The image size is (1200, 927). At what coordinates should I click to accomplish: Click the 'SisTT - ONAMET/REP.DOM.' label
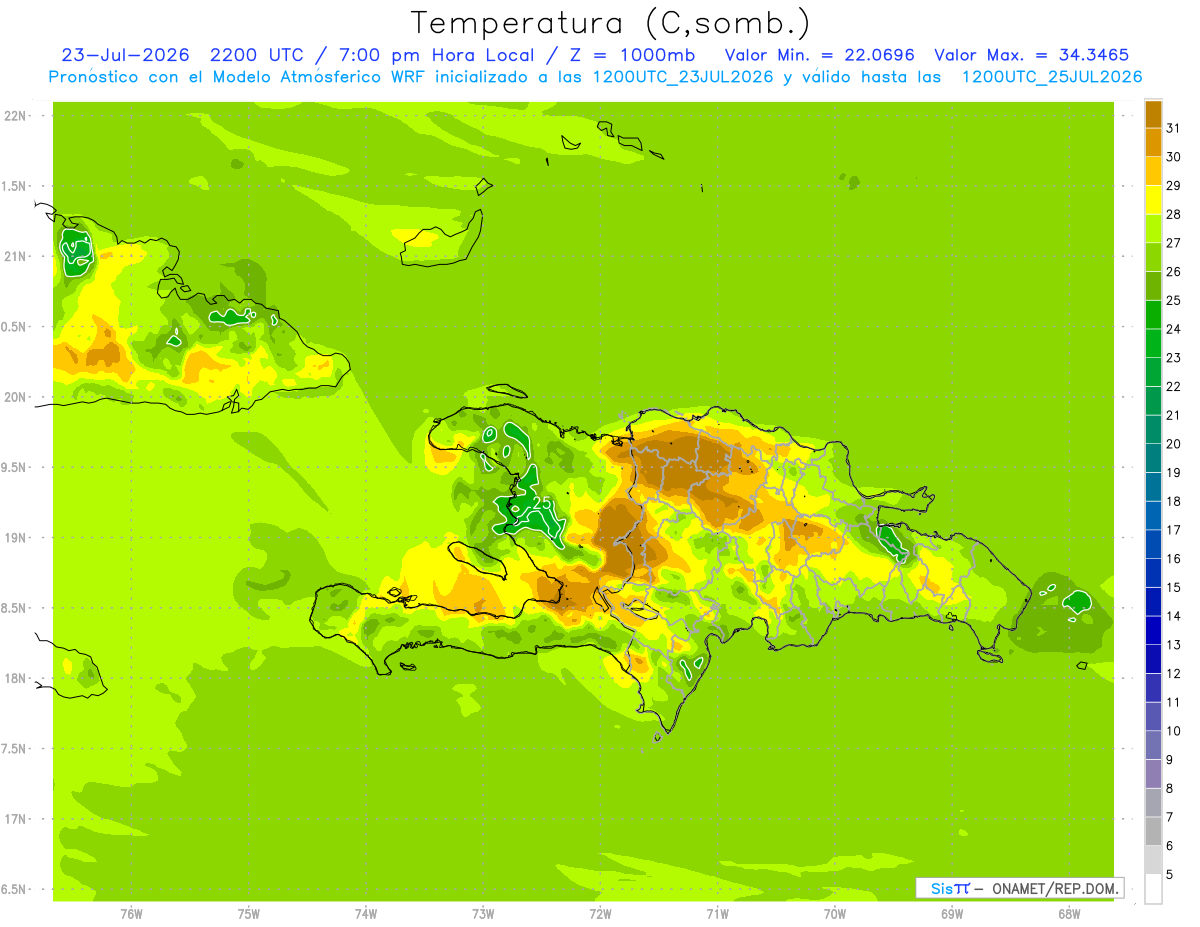pyautogui.click(x=1019, y=888)
